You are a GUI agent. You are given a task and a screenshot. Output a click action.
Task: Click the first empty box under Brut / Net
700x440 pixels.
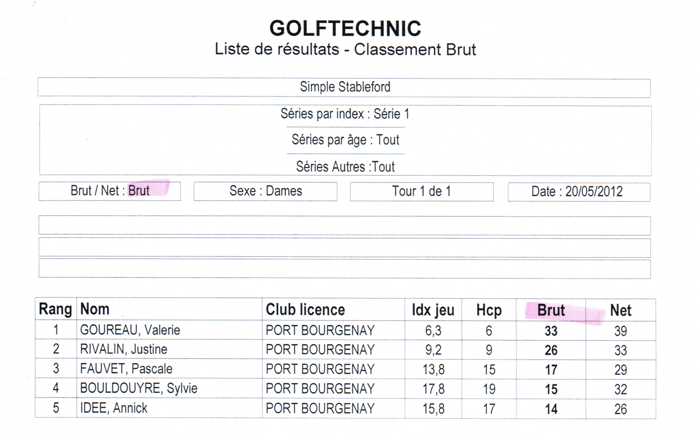coord(344,226)
